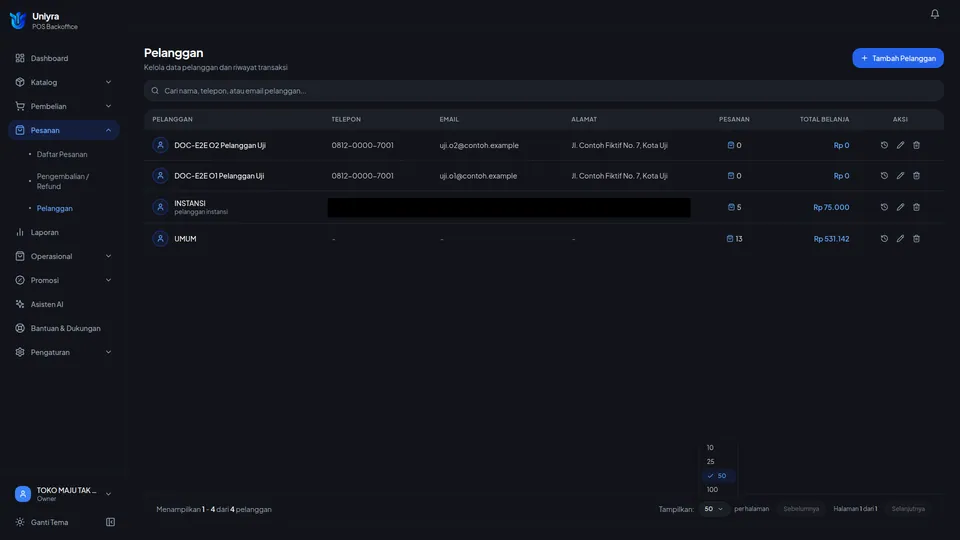
Task: Toggle theme with Ganti Tema
Action: point(42,522)
